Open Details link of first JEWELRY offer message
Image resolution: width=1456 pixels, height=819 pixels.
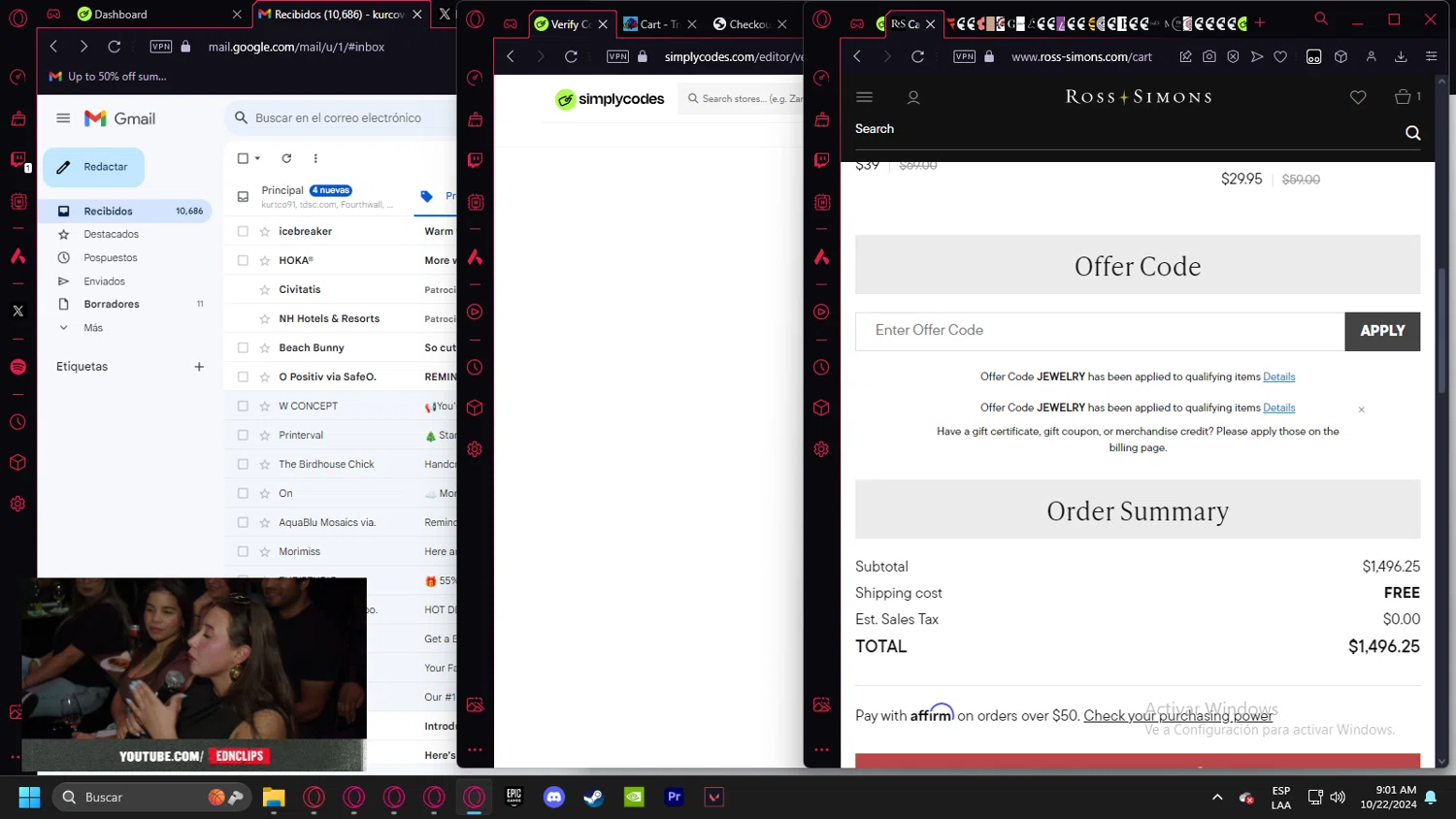1278,377
